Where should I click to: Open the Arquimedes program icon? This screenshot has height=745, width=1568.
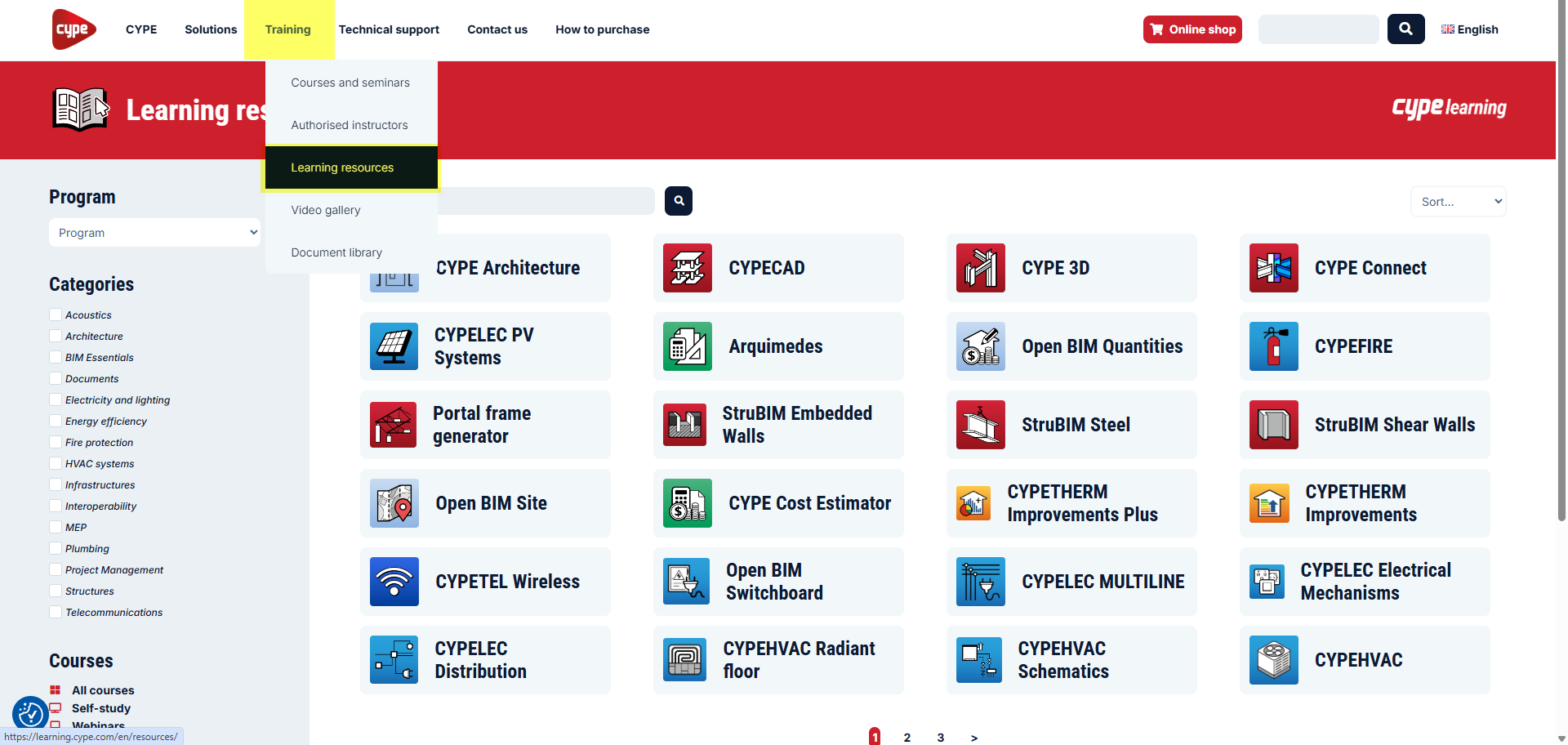687,346
